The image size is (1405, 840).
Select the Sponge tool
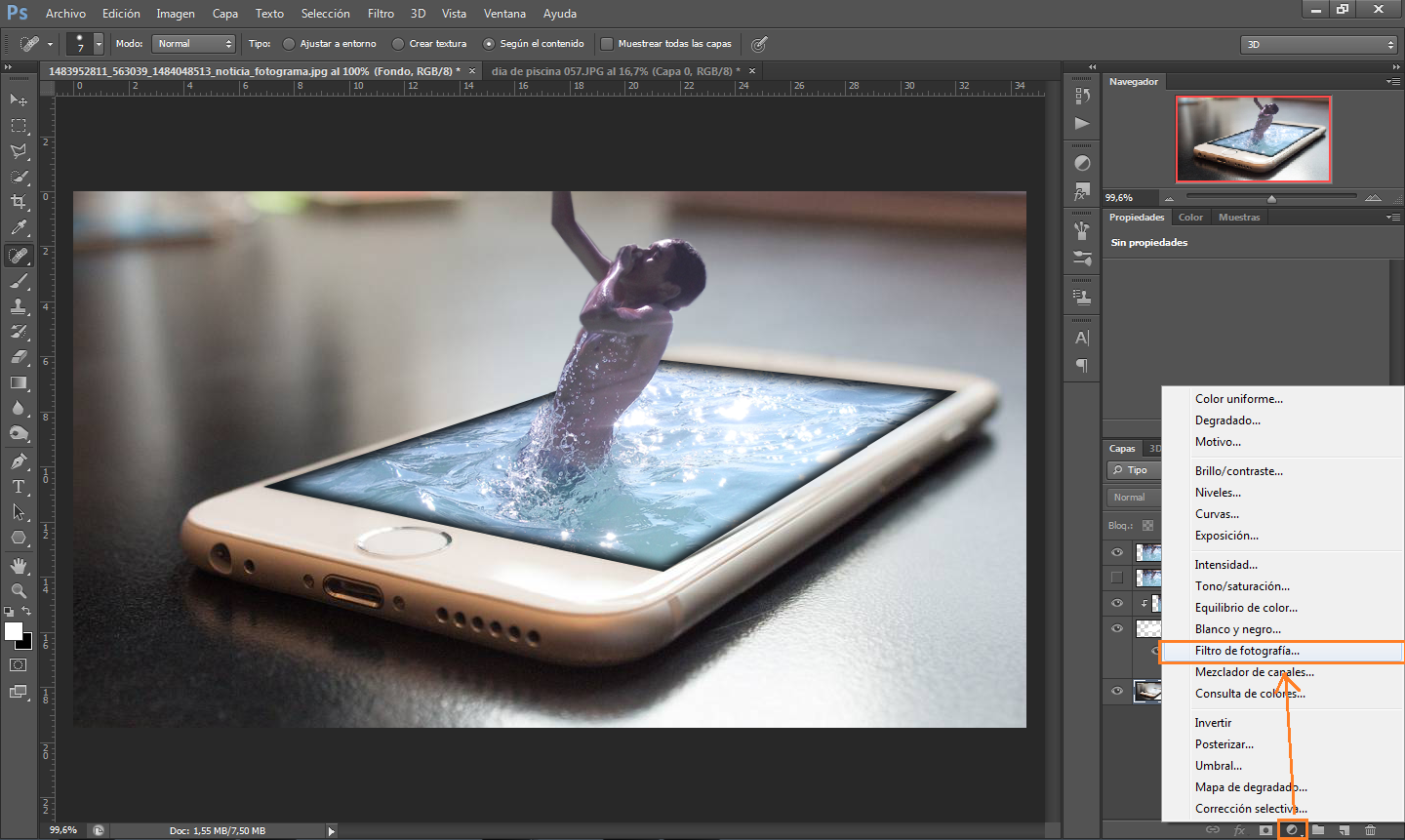coord(19,433)
